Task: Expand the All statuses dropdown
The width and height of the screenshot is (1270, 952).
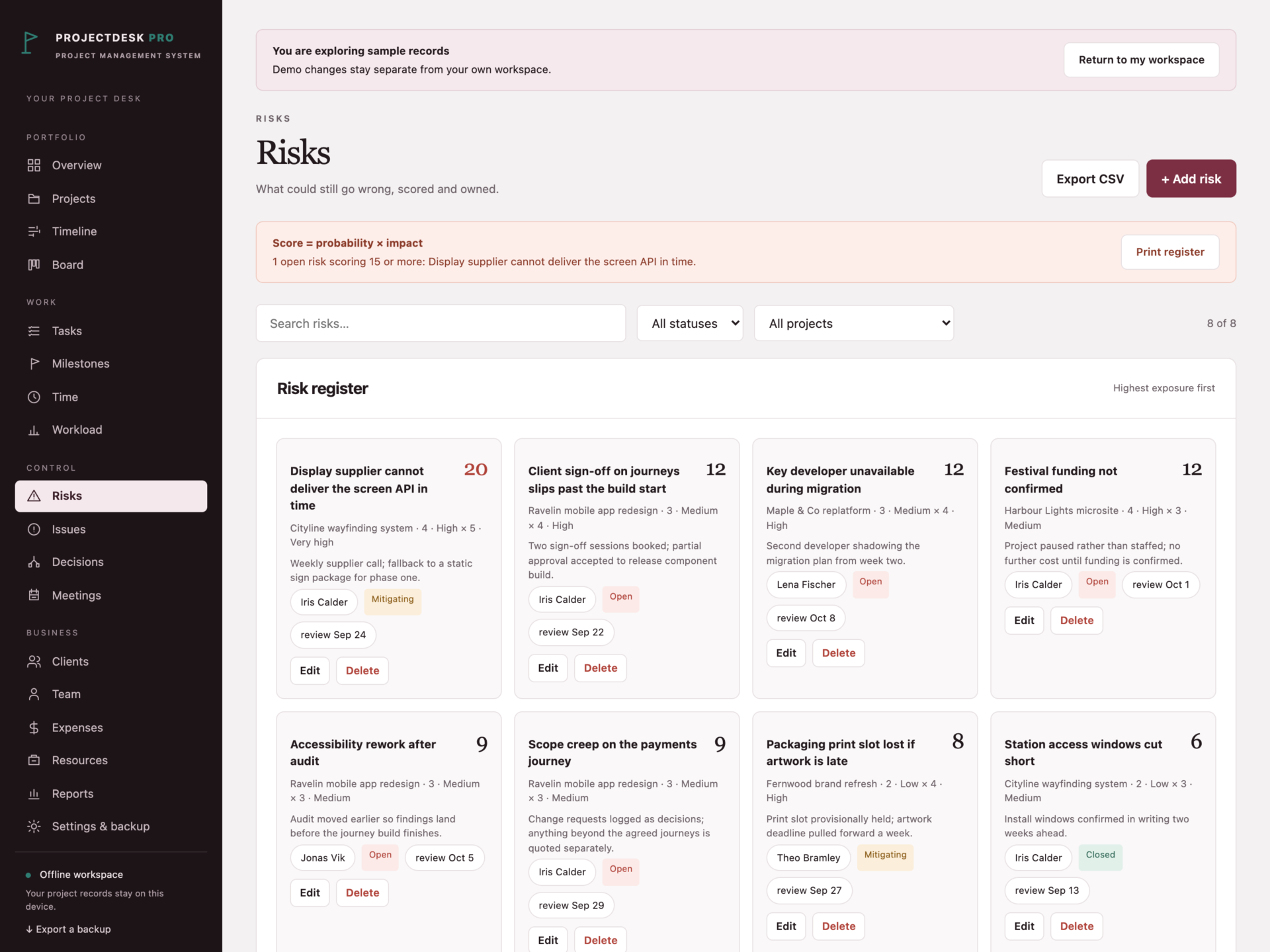Action: 690,323
